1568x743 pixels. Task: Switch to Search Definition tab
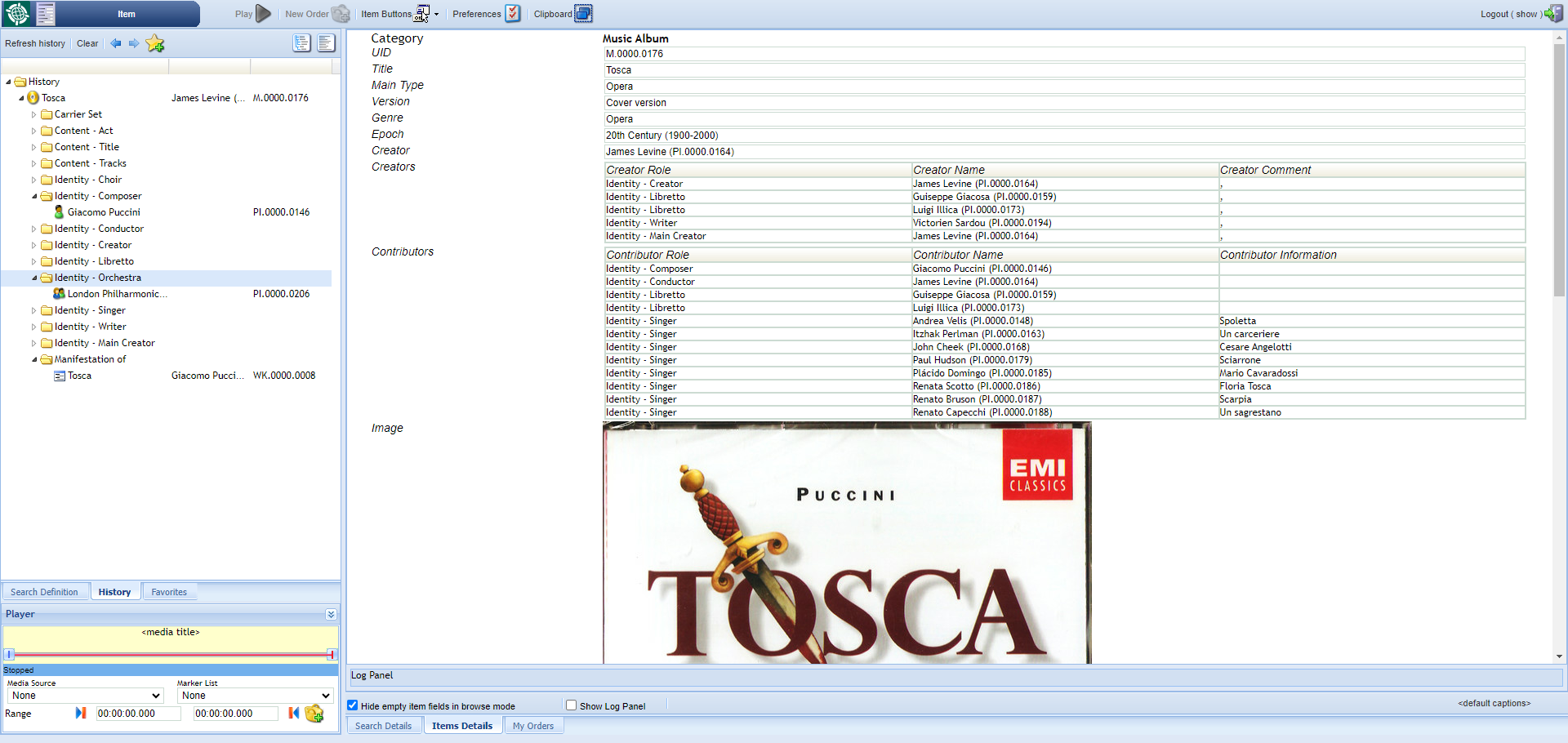point(44,592)
